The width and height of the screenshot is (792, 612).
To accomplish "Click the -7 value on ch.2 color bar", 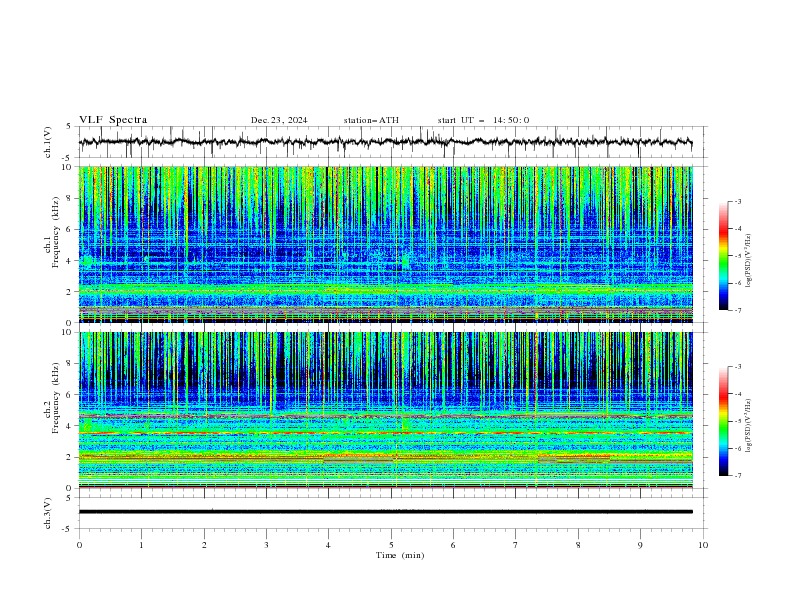I will (738, 476).
